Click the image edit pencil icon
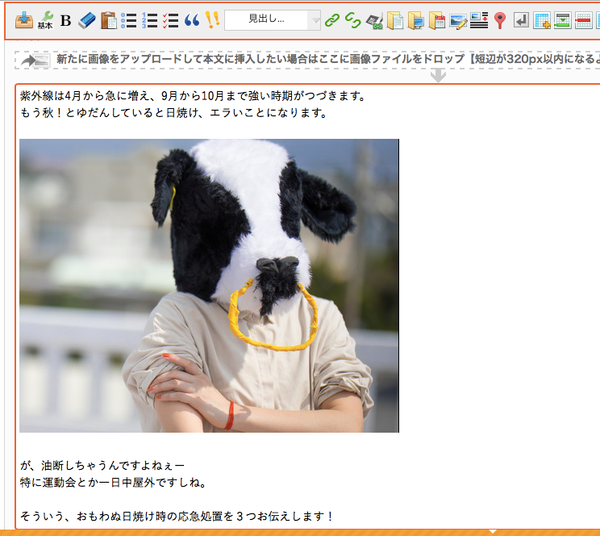The width and height of the screenshot is (600, 536). pos(458,21)
